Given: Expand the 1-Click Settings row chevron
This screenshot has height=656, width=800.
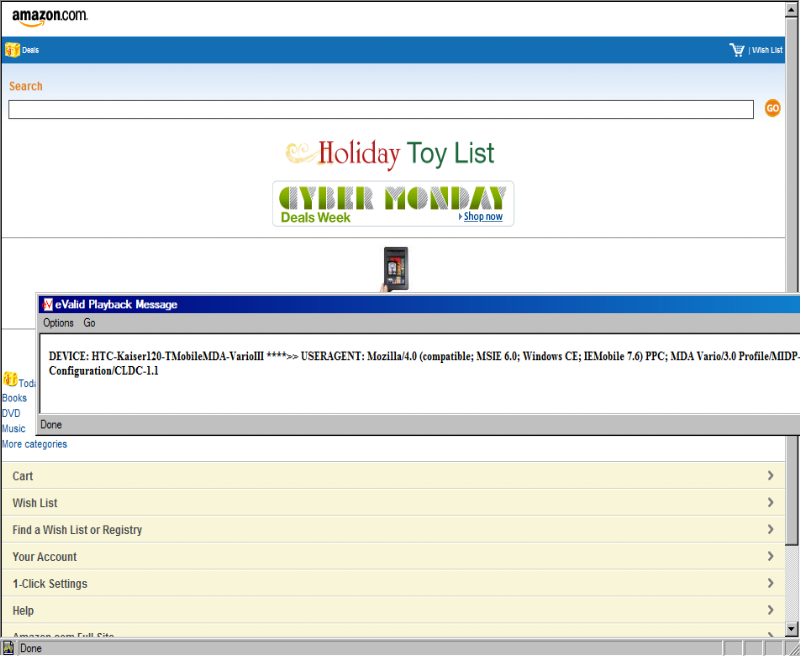Looking at the screenshot, I should point(770,583).
